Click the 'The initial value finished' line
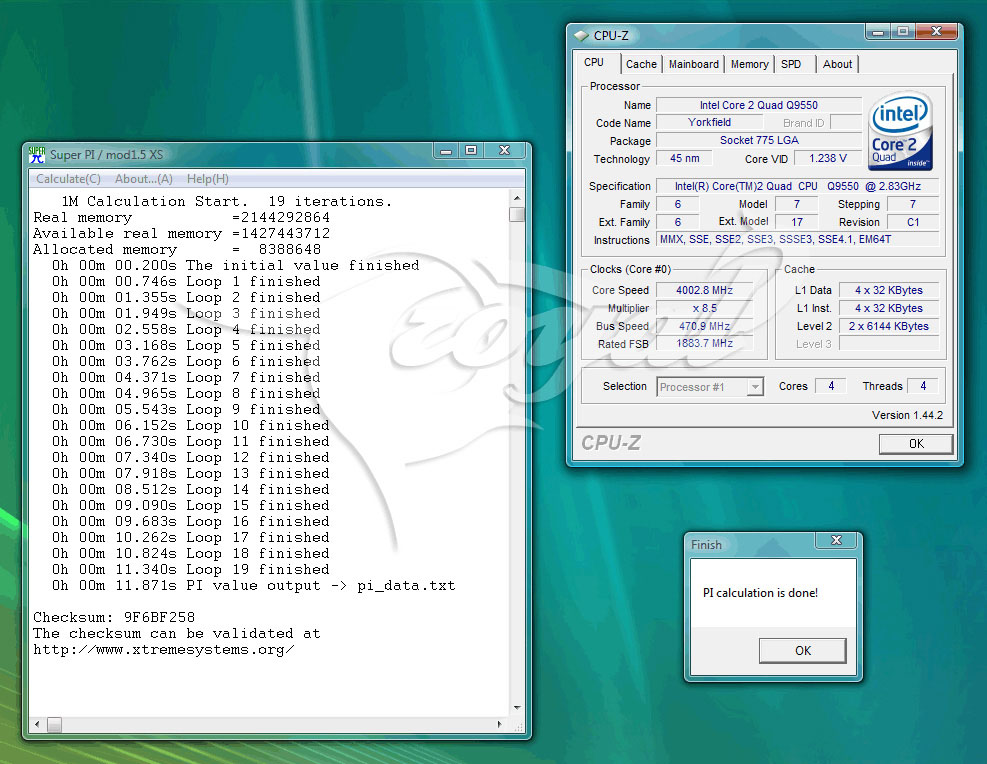The height and width of the screenshot is (764, 987). 235,266
